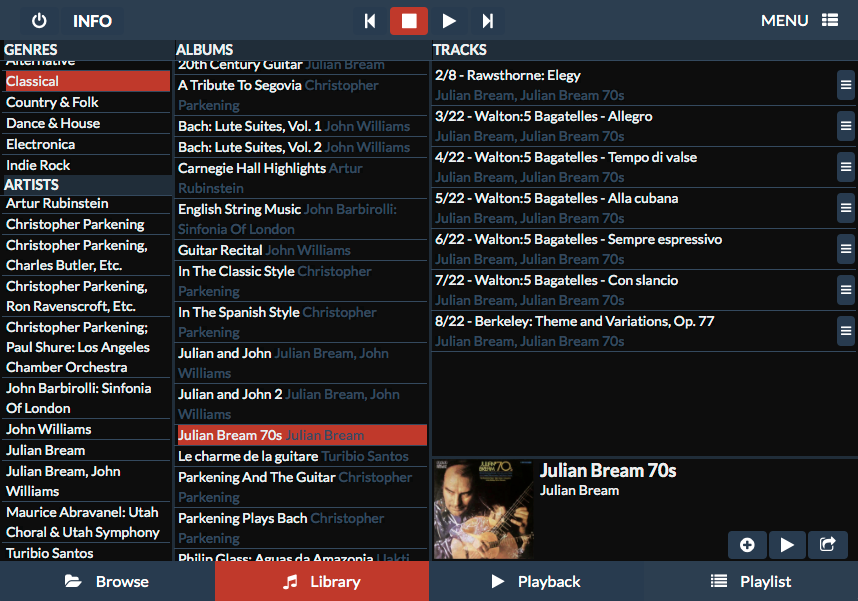Open album In The Classic Style
This screenshot has width=858, height=601.
tap(302, 281)
